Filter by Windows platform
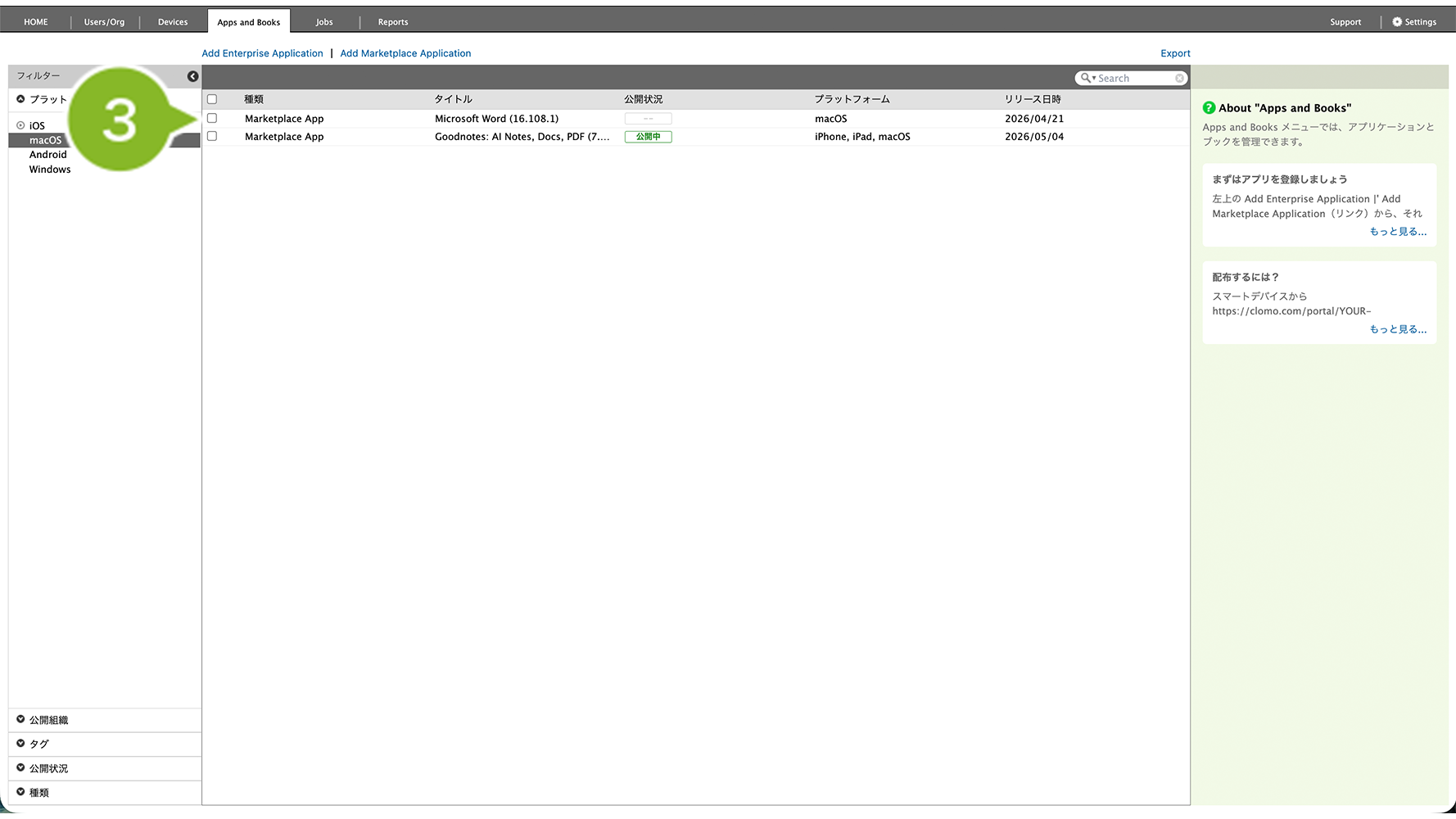The width and height of the screenshot is (1456, 819). coord(50,170)
